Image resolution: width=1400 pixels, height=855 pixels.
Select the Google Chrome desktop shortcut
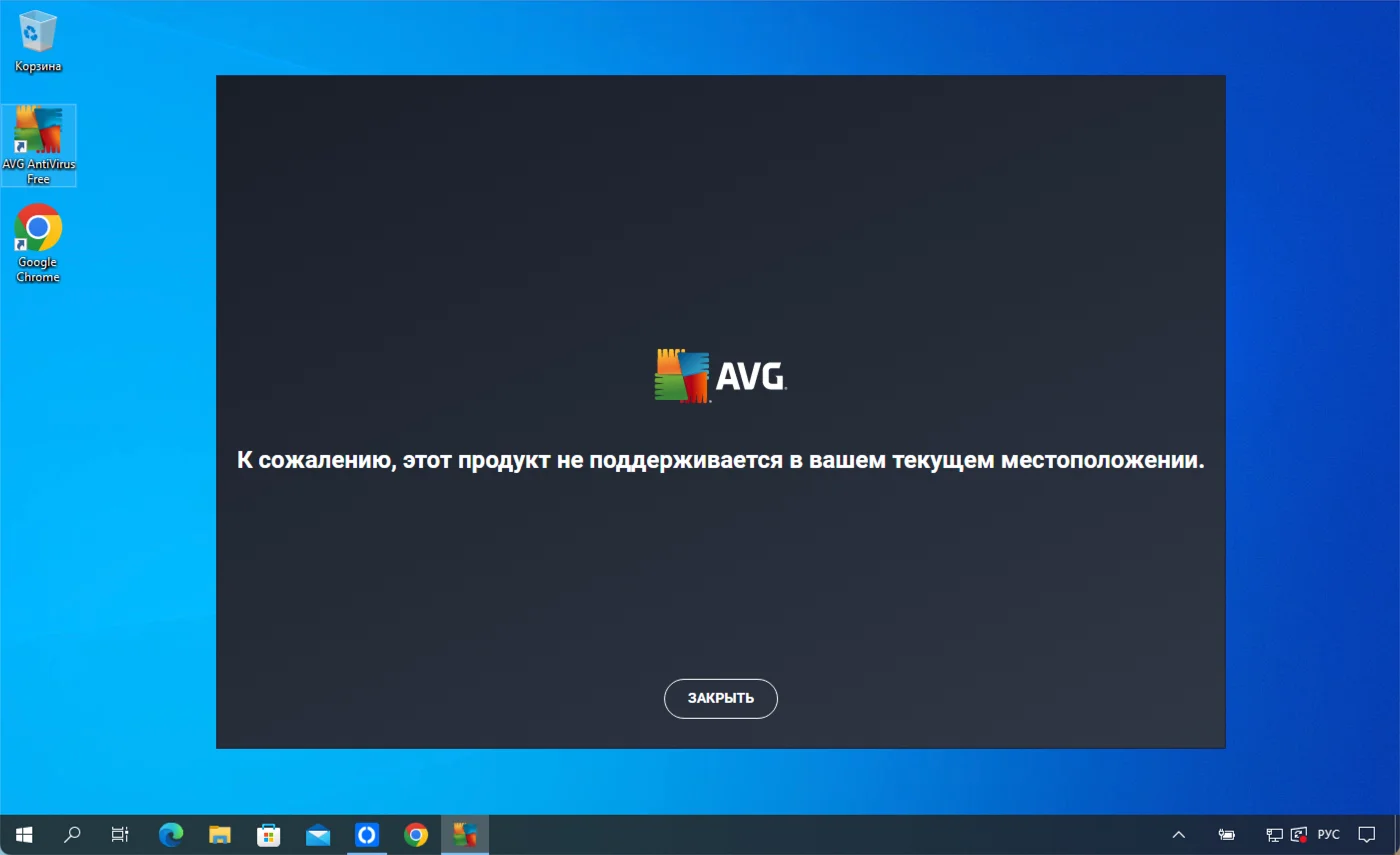pyautogui.click(x=38, y=244)
